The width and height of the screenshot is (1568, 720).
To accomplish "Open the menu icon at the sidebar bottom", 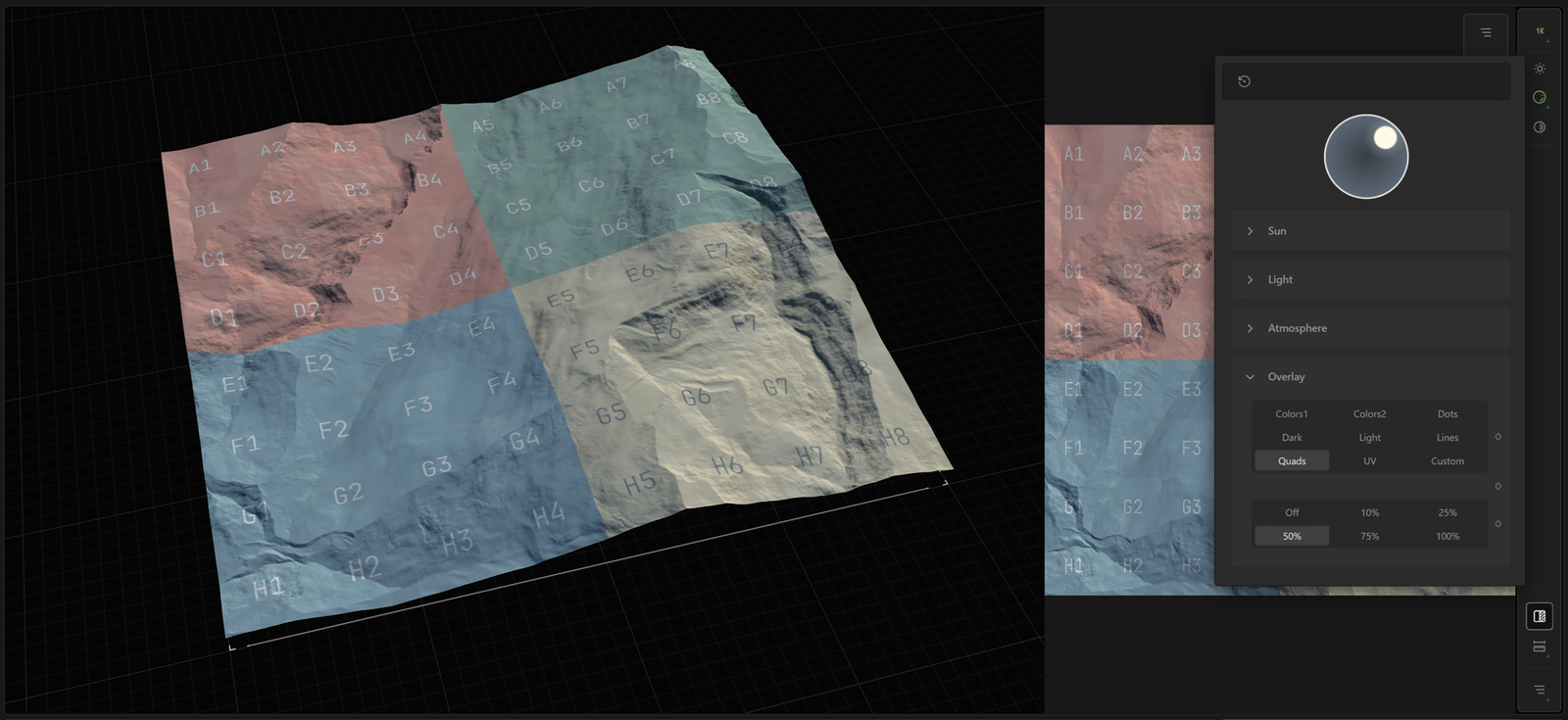I will [1540, 690].
